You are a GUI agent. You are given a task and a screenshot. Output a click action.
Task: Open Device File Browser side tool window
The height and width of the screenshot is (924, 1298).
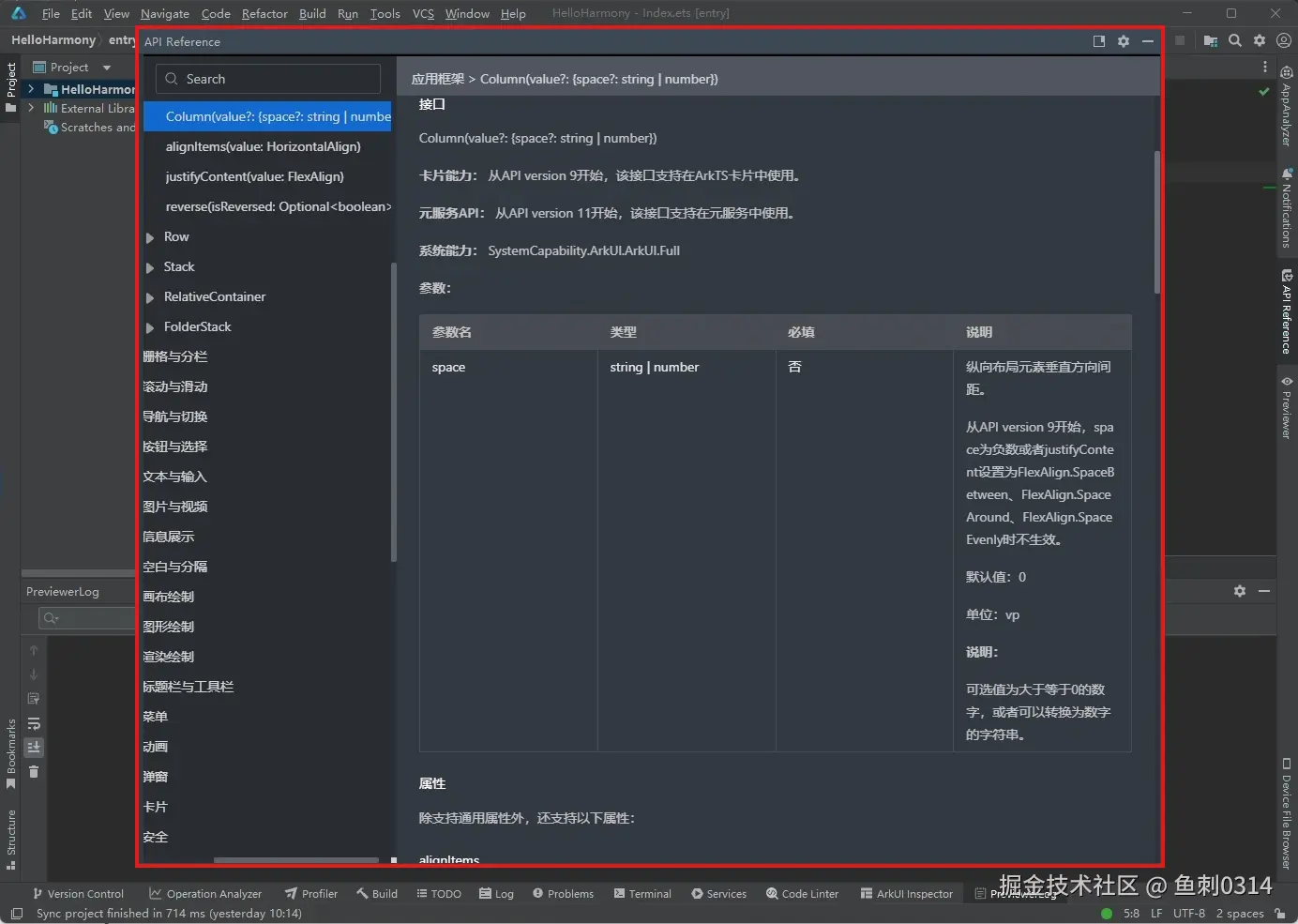1287,813
